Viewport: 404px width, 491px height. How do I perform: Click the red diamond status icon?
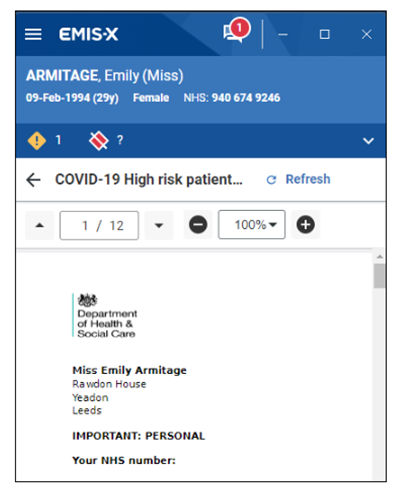point(99,140)
